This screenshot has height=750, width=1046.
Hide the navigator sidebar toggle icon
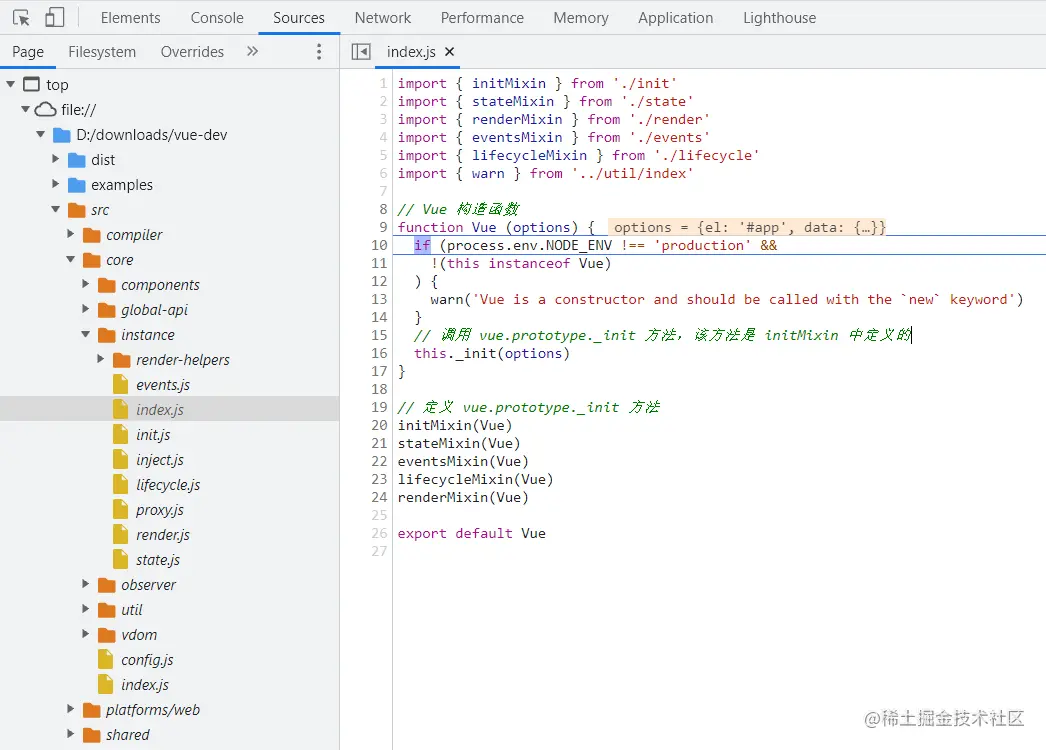361,51
